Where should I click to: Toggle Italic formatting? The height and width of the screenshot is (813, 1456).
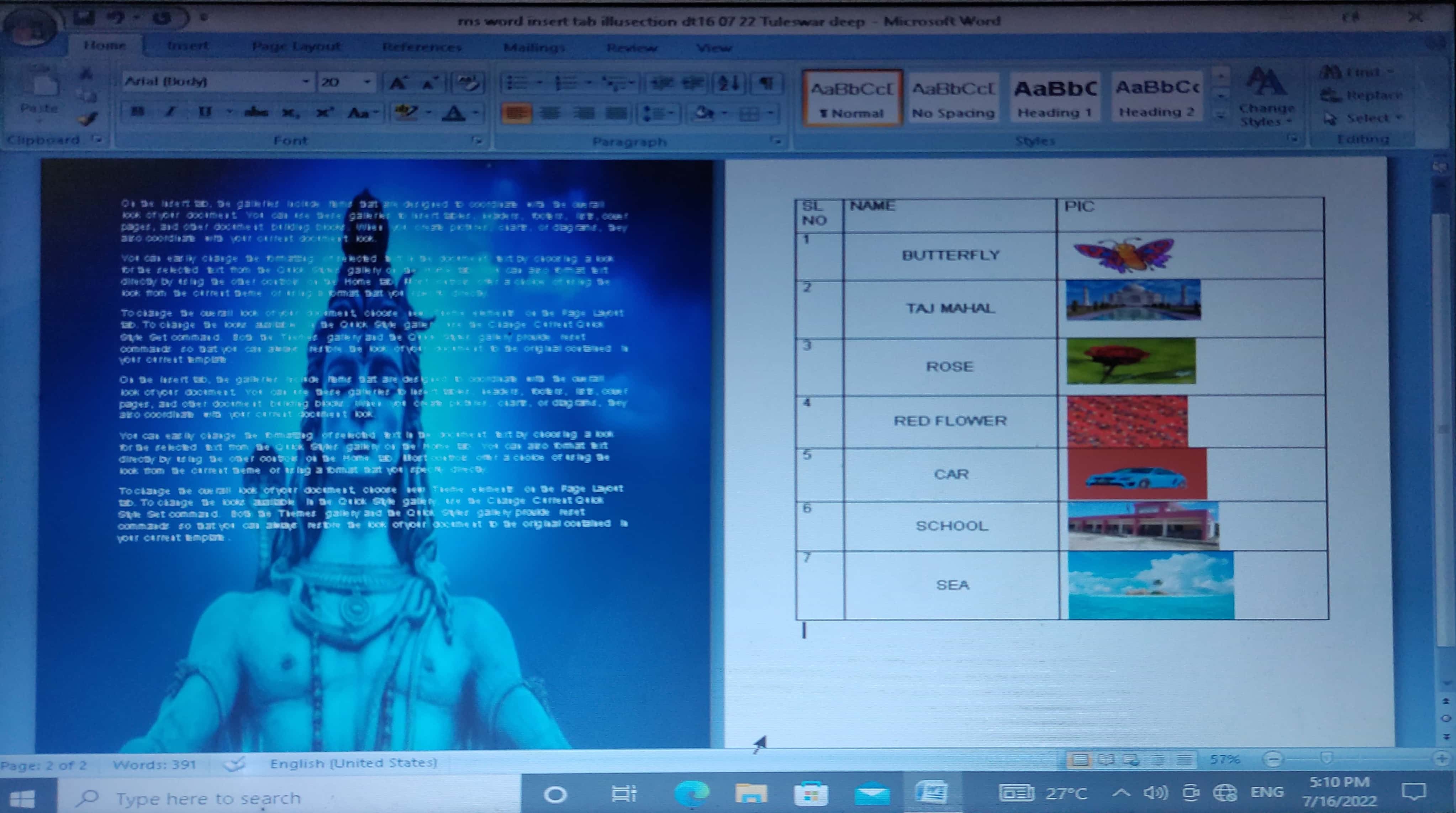click(x=170, y=112)
